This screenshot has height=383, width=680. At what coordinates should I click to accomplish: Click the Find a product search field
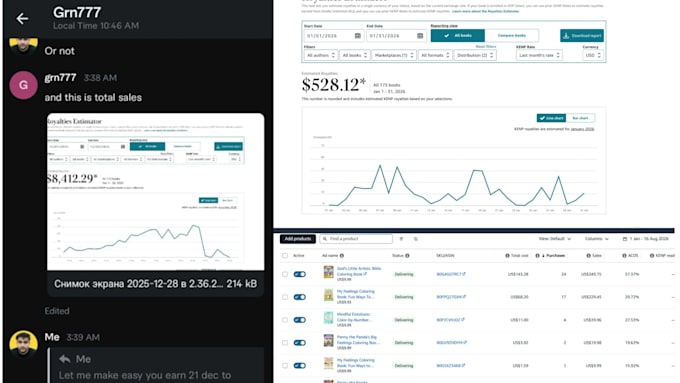pyautogui.click(x=356, y=239)
